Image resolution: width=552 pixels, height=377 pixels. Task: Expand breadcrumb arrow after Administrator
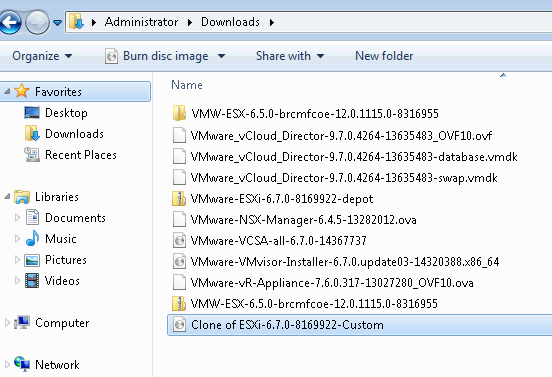point(190,23)
